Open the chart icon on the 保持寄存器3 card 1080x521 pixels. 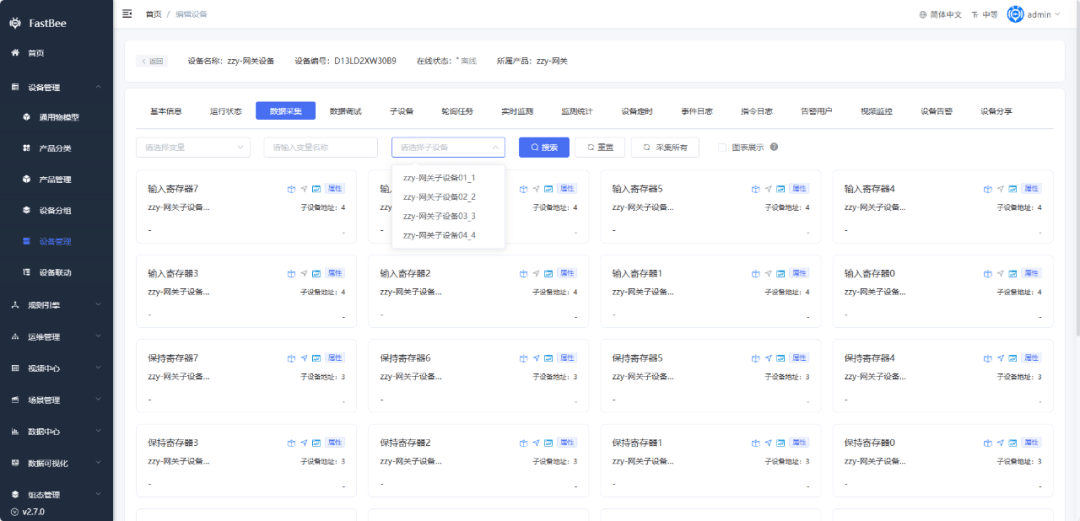coord(316,442)
